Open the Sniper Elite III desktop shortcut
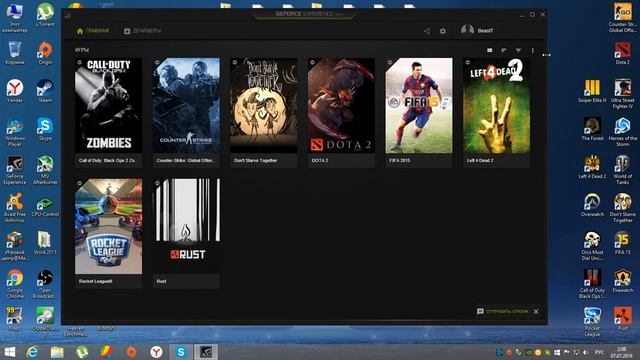This screenshot has height=360, width=640. coord(592,91)
